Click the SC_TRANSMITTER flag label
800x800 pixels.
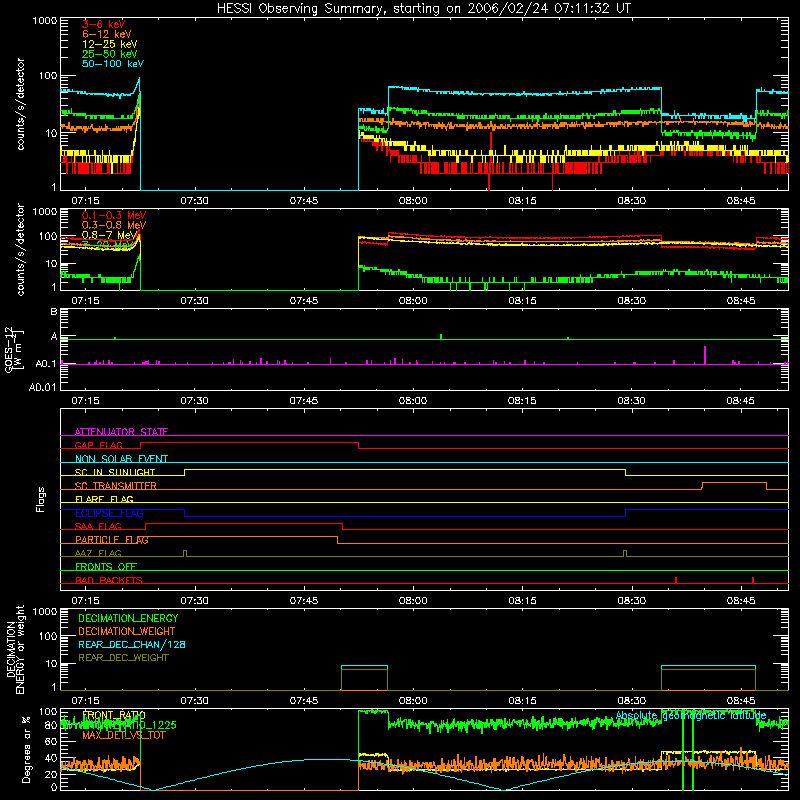point(115,486)
